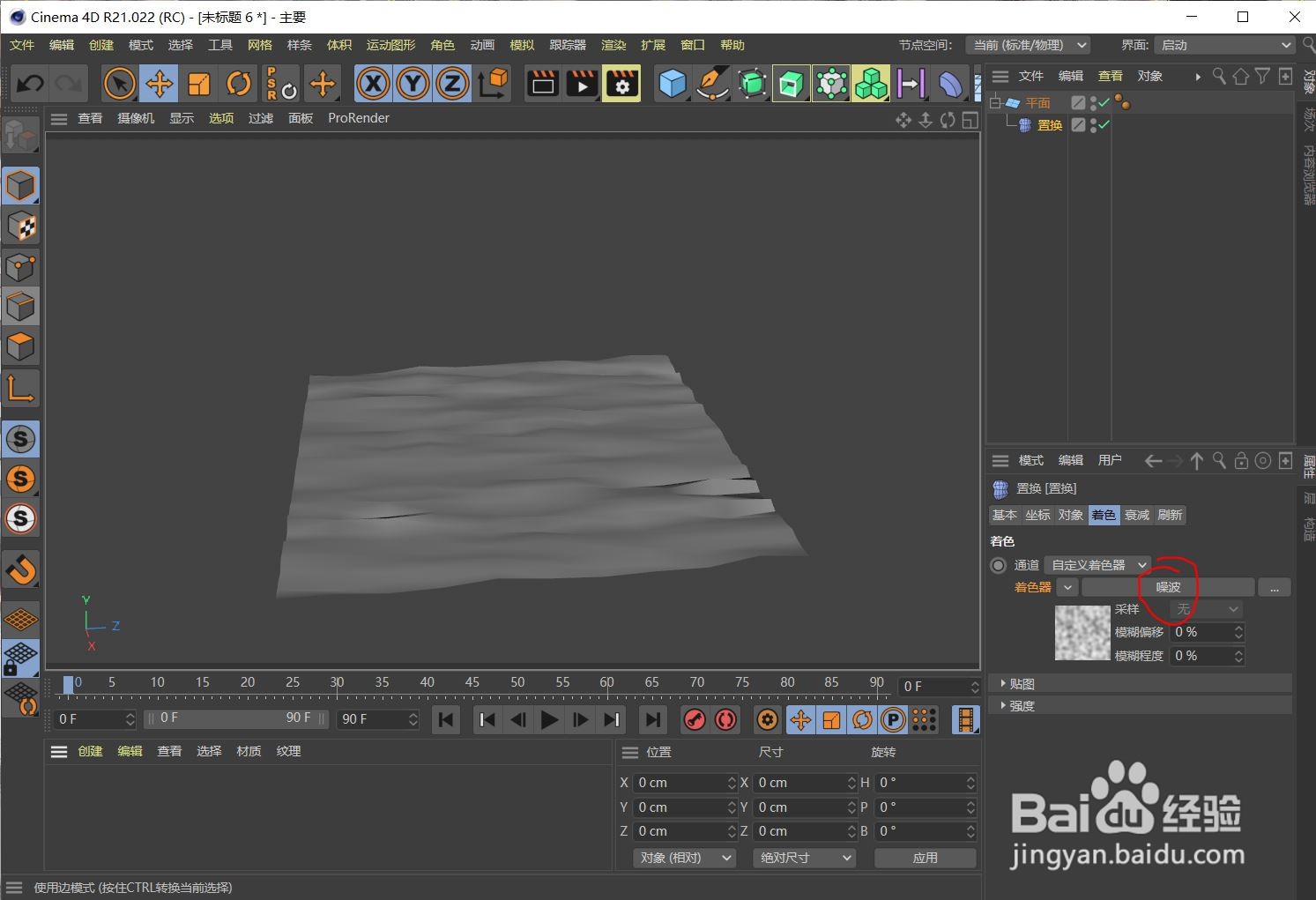This screenshot has height=900, width=1316.
Task: Switch to the 衰减 tab in attributes
Action: coord(1136,515)
